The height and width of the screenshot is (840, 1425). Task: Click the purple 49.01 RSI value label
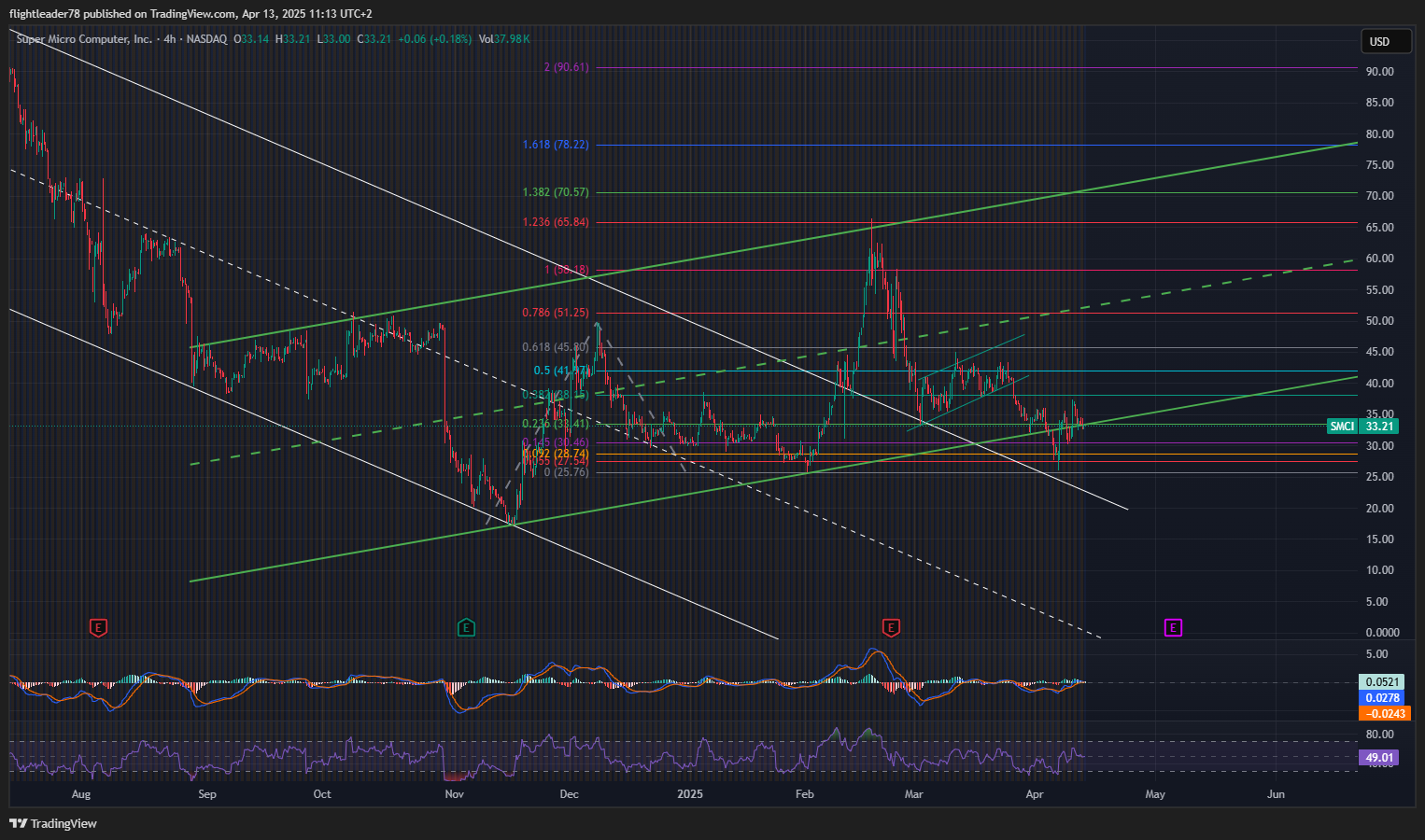1379,758
